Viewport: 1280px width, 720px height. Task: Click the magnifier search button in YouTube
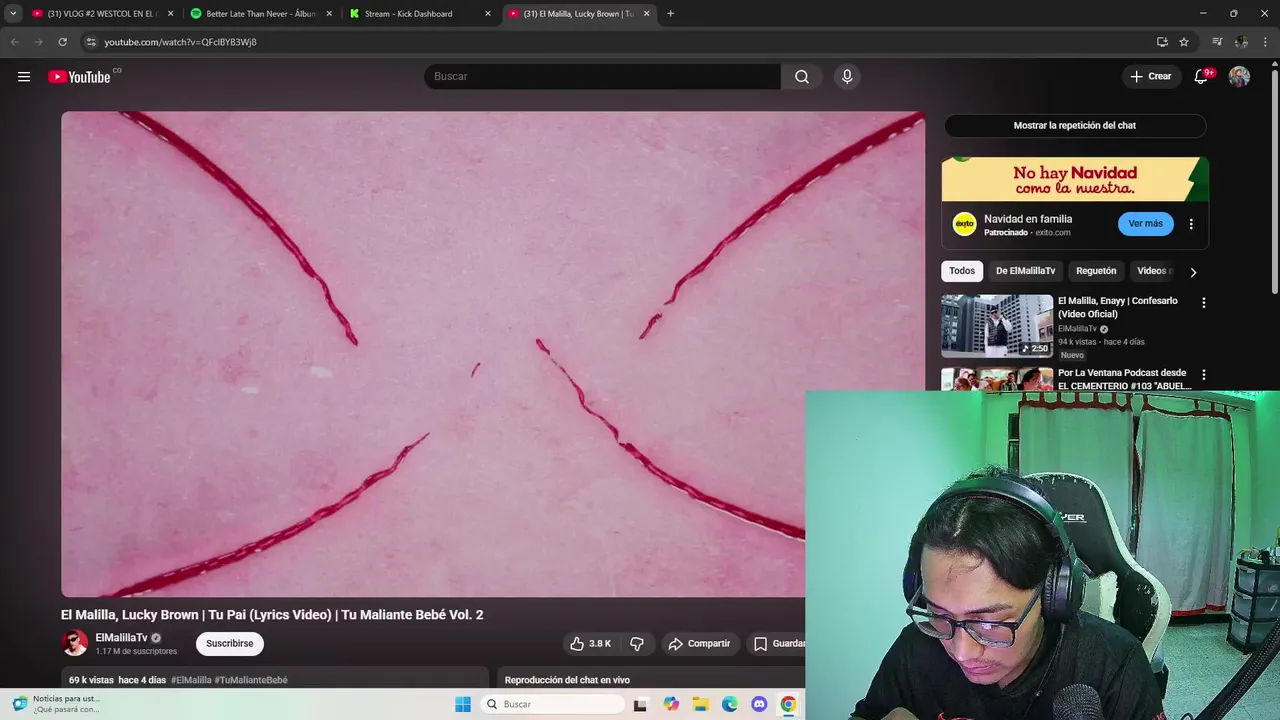click(x=802, y=76)
